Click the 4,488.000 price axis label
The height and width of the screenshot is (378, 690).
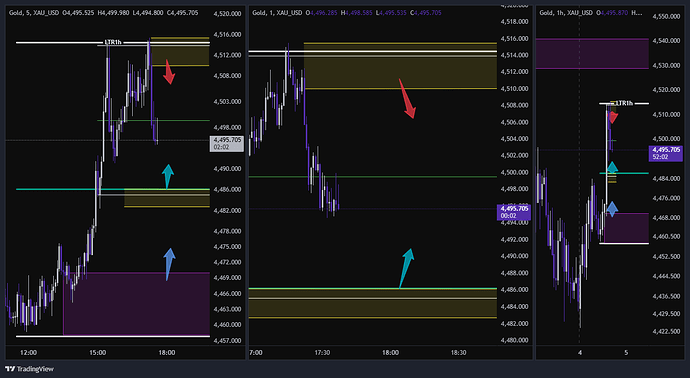click(514, 273)
